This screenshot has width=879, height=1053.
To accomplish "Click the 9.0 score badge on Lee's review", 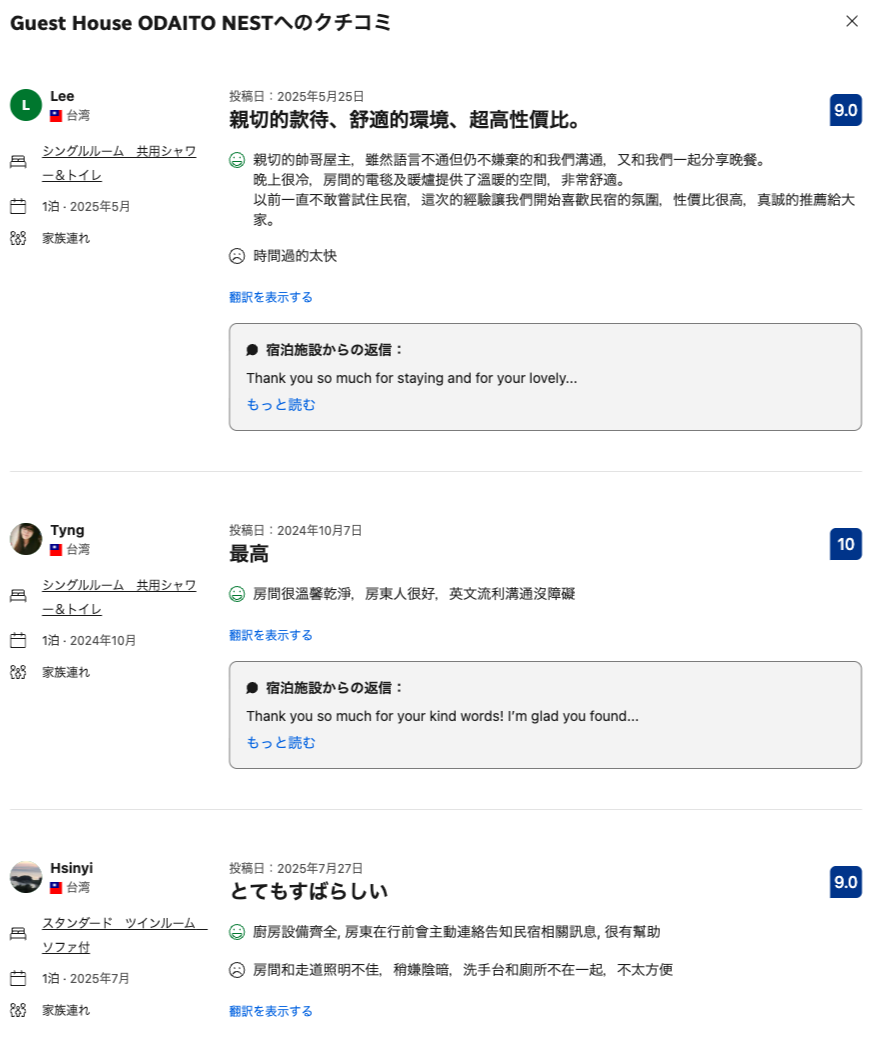I will 845,110.
